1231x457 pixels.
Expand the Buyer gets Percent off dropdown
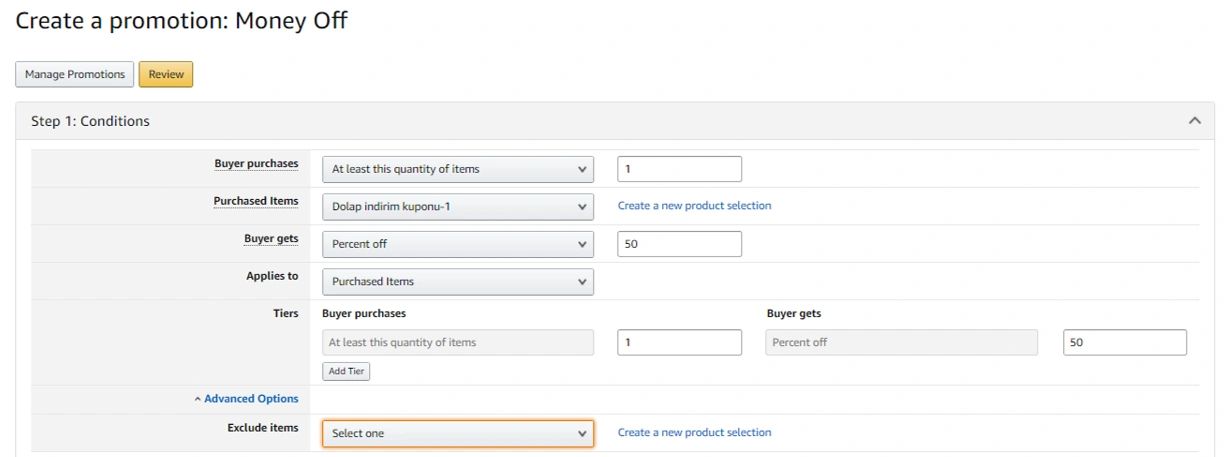[457, 244]
